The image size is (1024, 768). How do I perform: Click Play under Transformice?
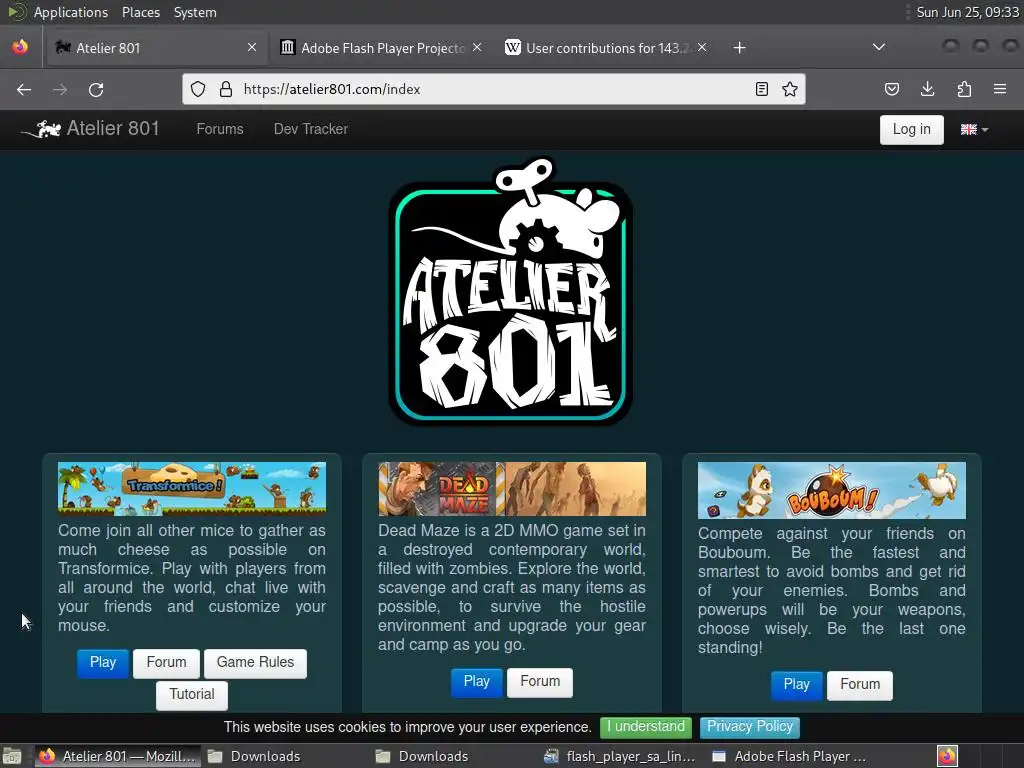point(103,663)
